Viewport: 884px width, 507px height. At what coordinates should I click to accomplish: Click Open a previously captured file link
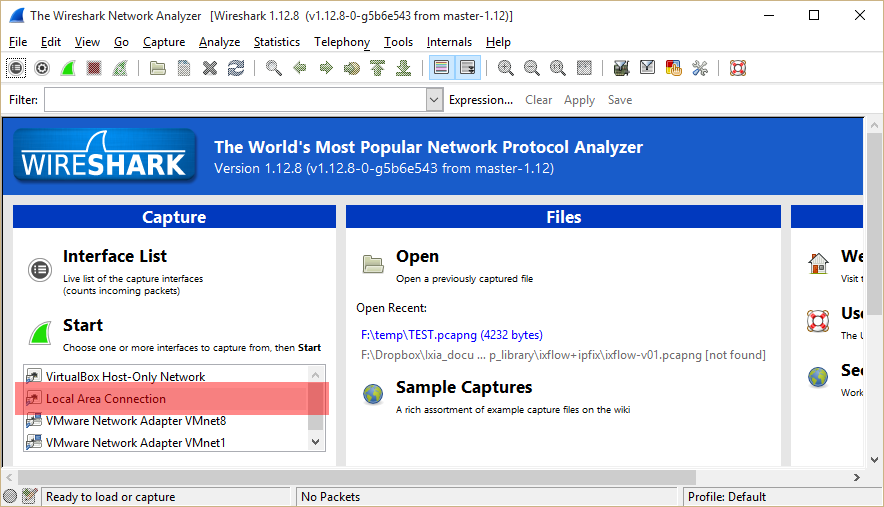click(x=465, y=279)
